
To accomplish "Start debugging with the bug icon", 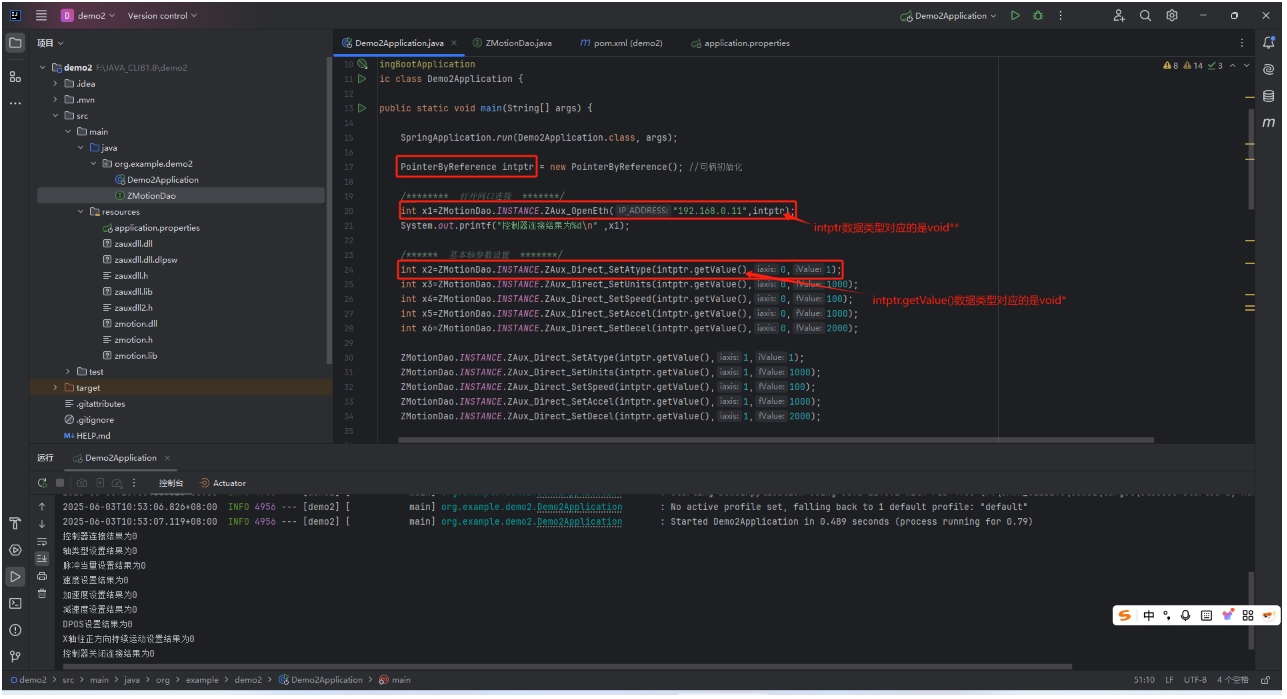I will coord(1038,16).
